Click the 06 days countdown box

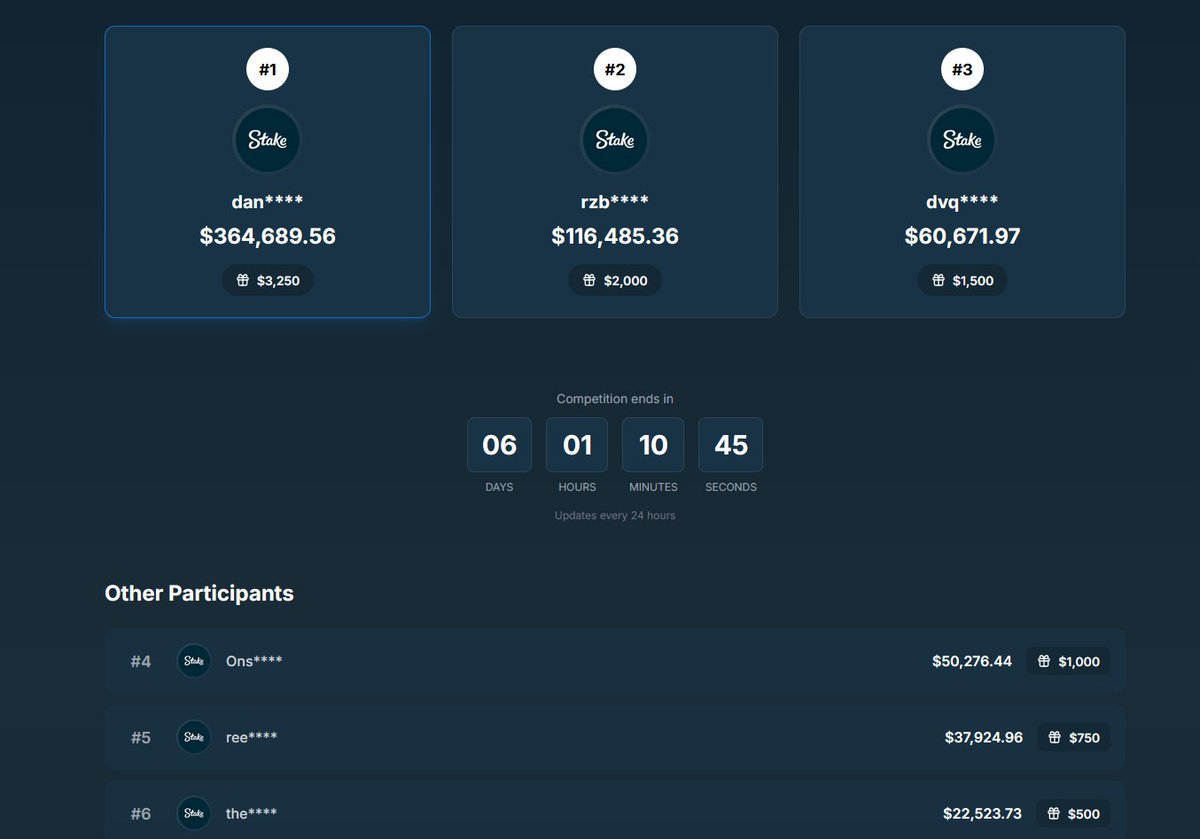point(499,445)
